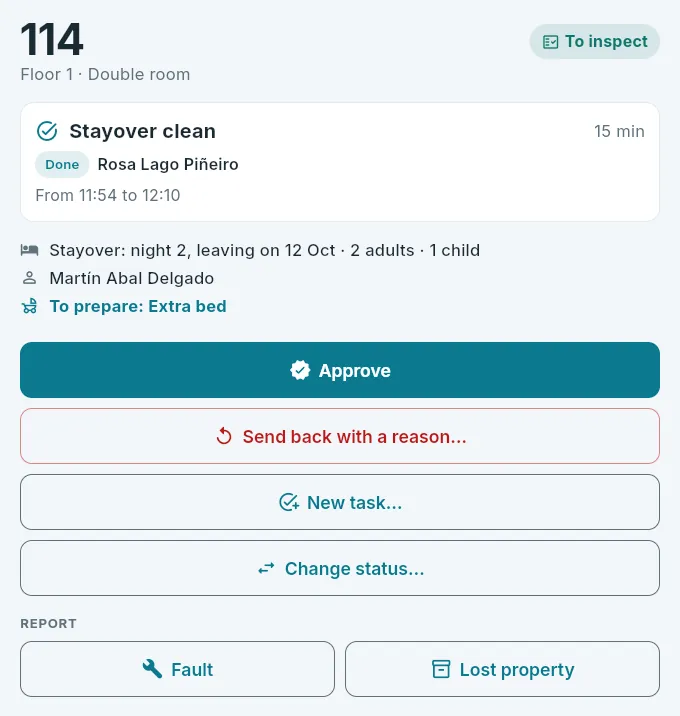Click the To inspect status badge

click(x=595, y=42)
